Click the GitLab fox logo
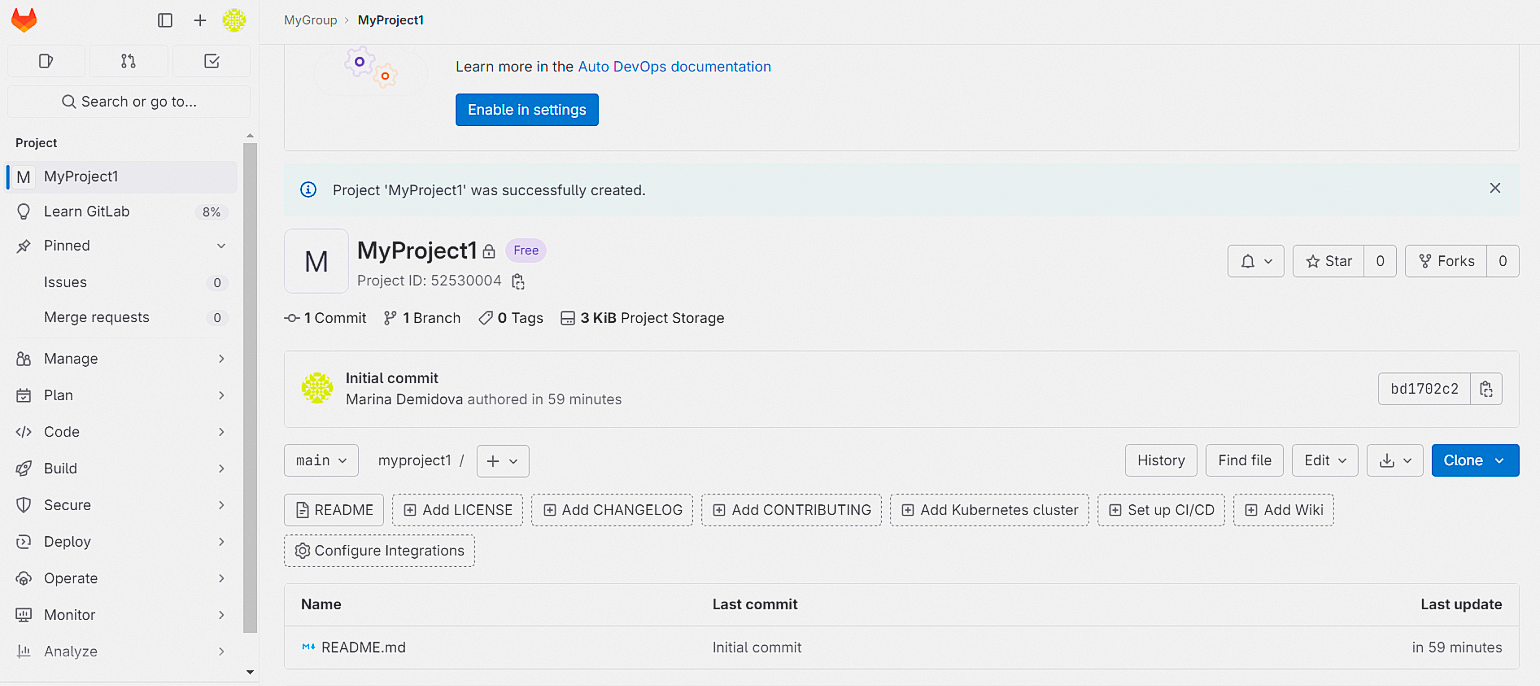This screenshot has width=1540, height=686. pos(24,20)
